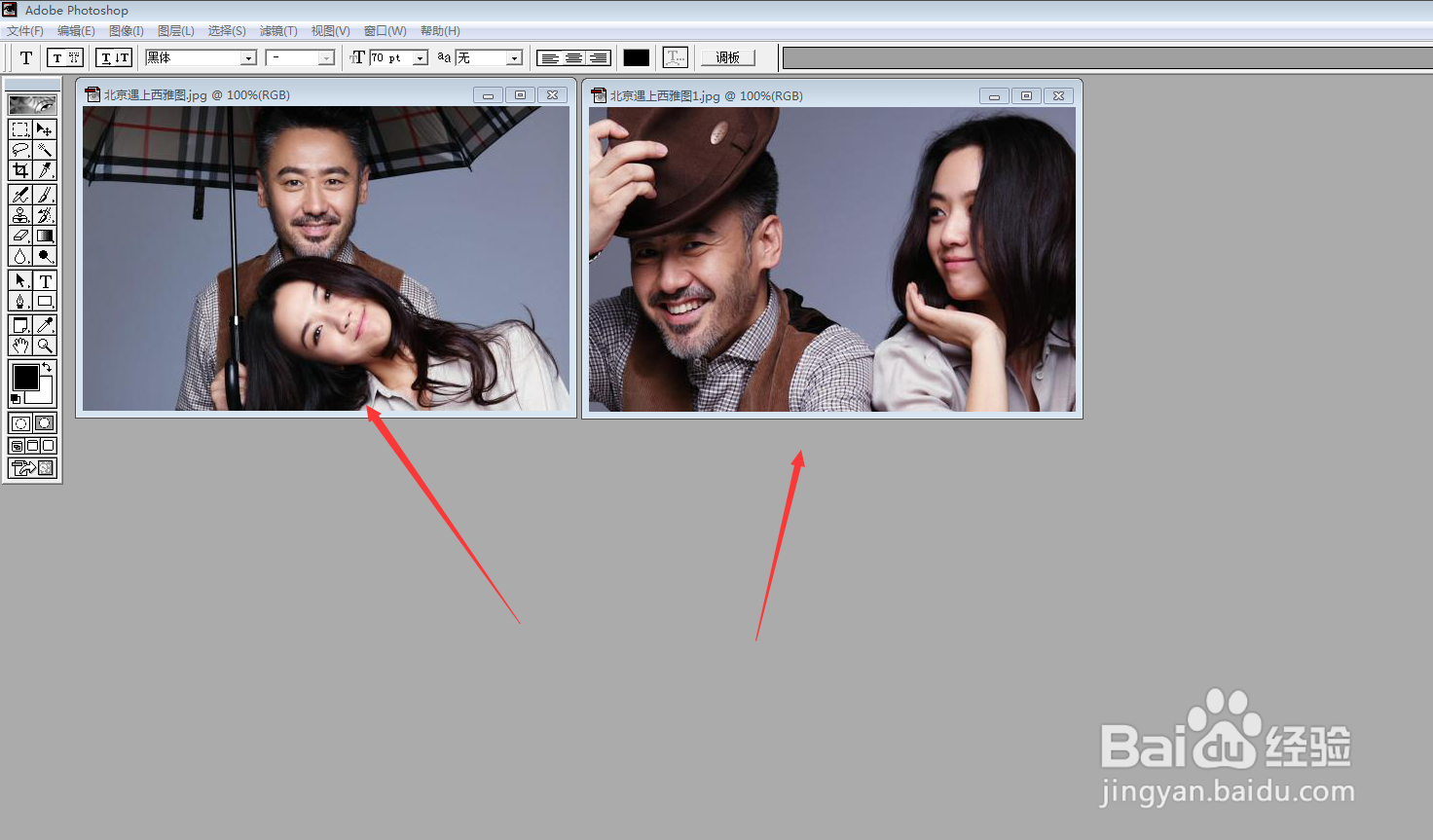Viewport: 1433px width, 840px height.
Task: Switch to Full Screen with menu bar mode
Action: pyautogui.click(x=32, y=446)
